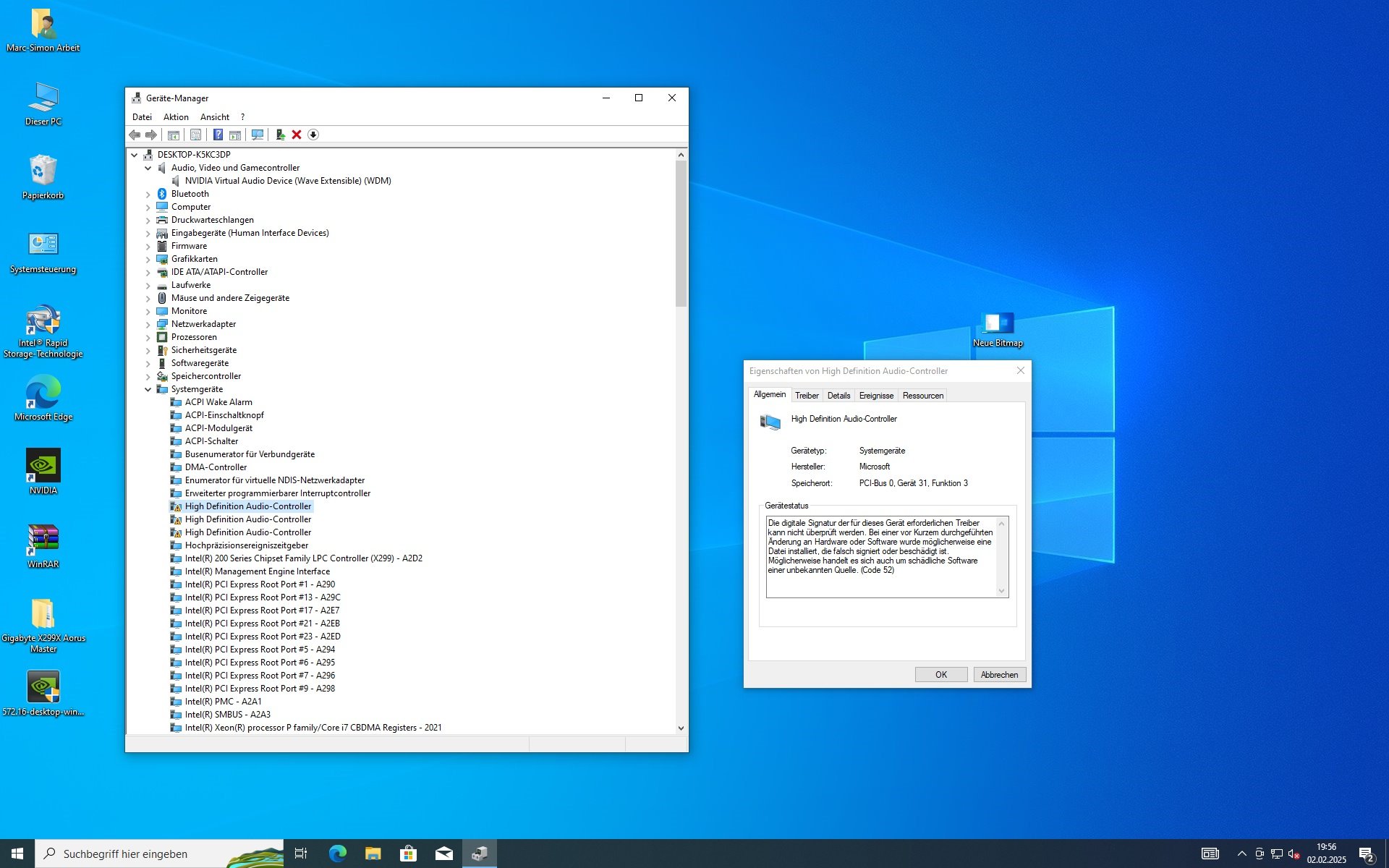Click the back arrow in Geräte-Manager toolbar

point(135,135)
